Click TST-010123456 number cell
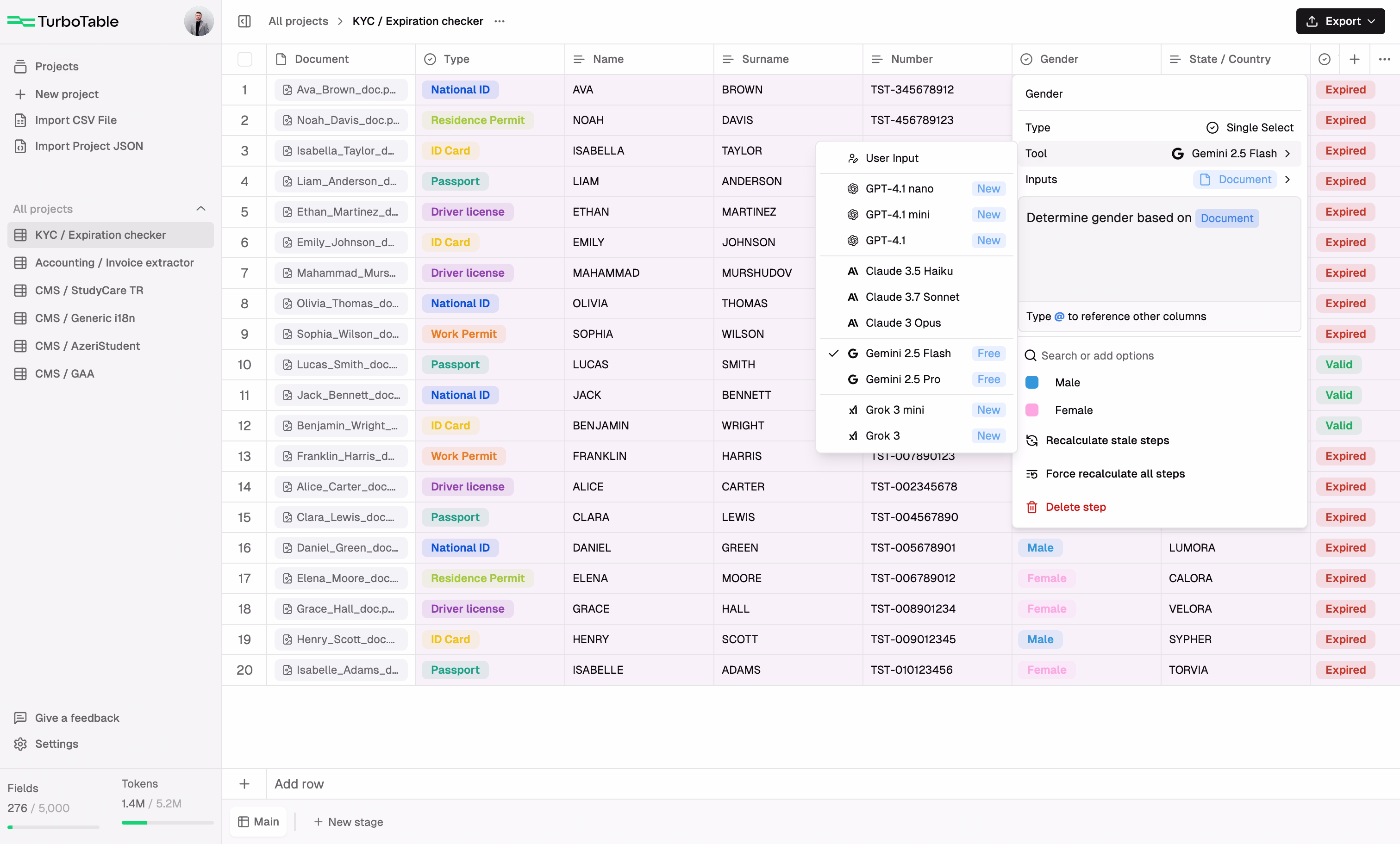Screen dimensions: 1400x844 coord(937,670)
